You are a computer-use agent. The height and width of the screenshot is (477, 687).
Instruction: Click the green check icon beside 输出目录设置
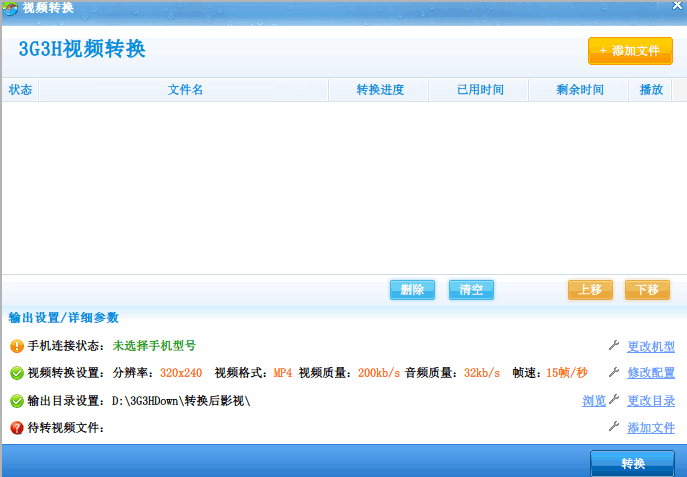coord(17,401)
